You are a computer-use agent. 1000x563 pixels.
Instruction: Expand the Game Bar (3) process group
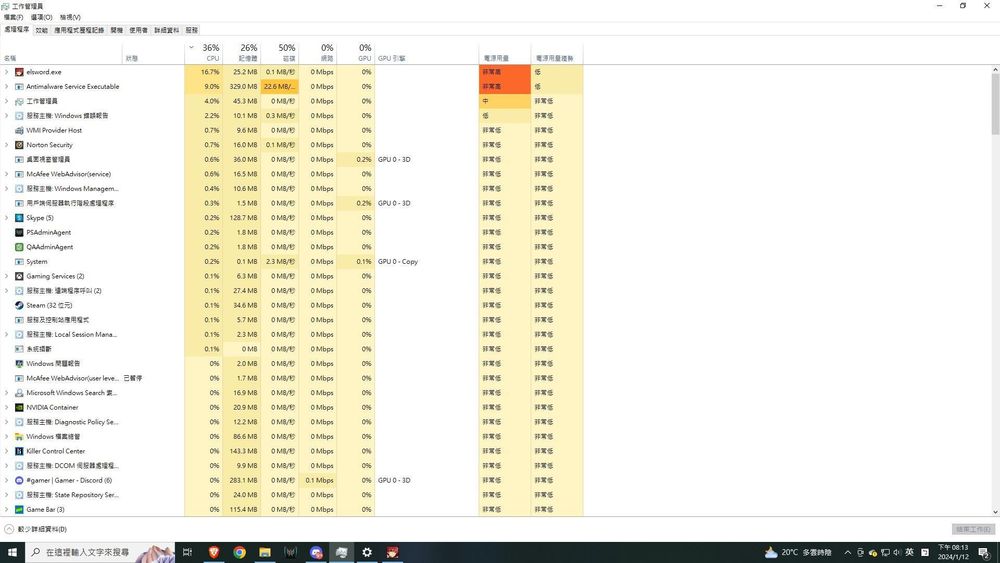[7, 509]
